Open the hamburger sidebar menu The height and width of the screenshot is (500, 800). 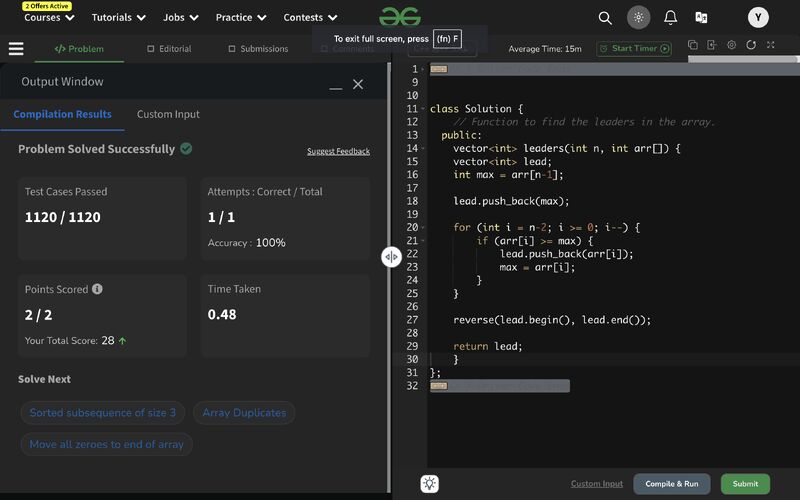coord(16,49)
